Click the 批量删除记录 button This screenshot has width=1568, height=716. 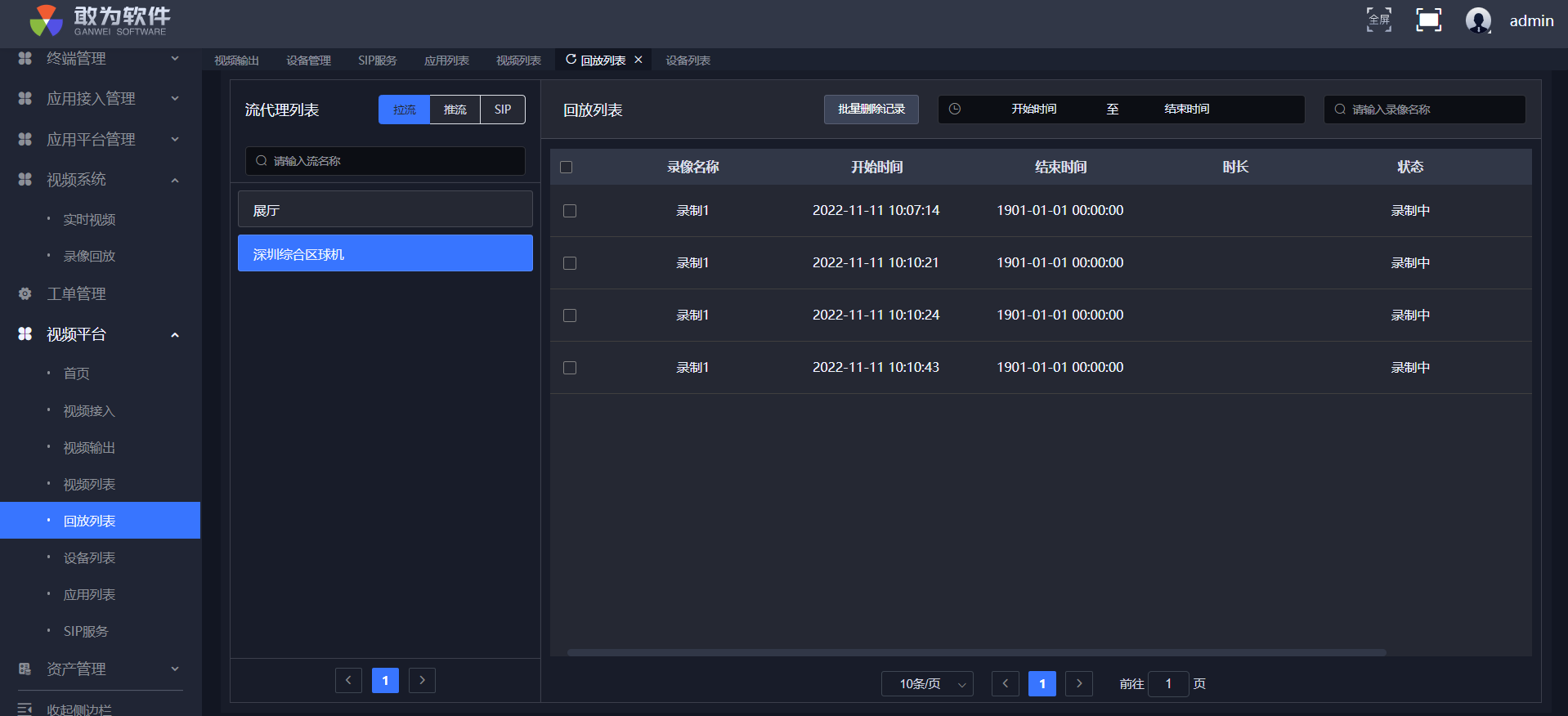point(871,110)
